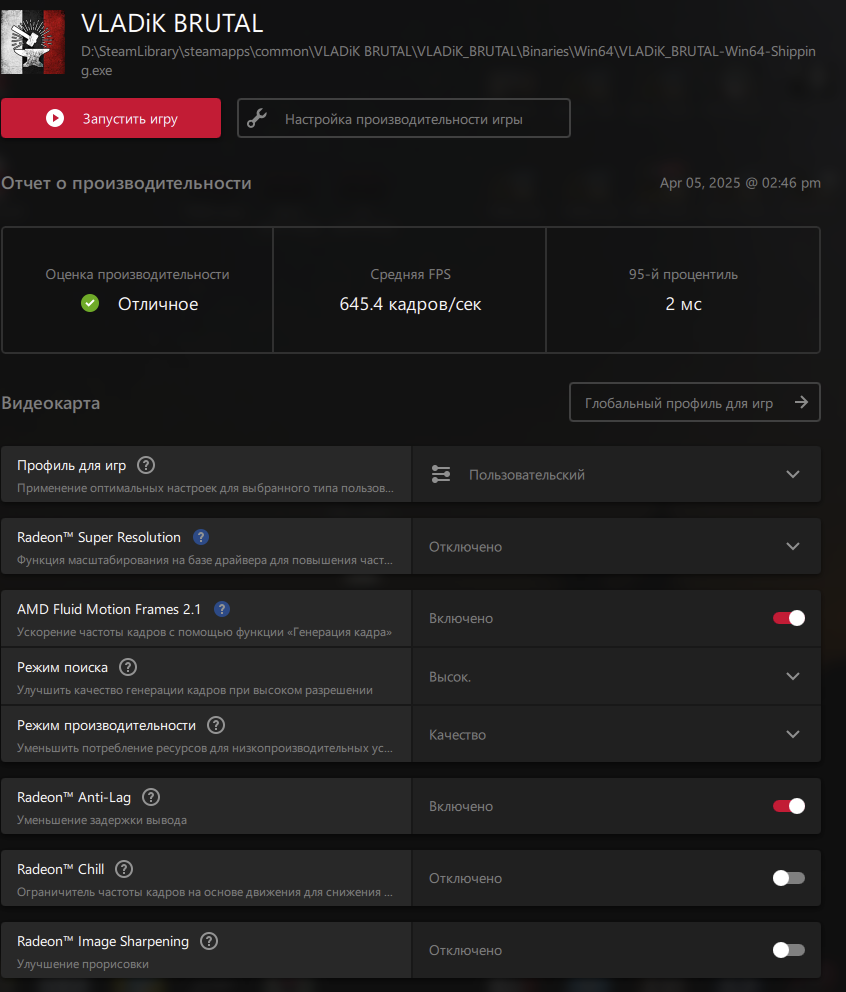The height and width of the screenshot is (992, 846).
Task: Click the 95-й процентиль 2 мс value
Action: 683,304
